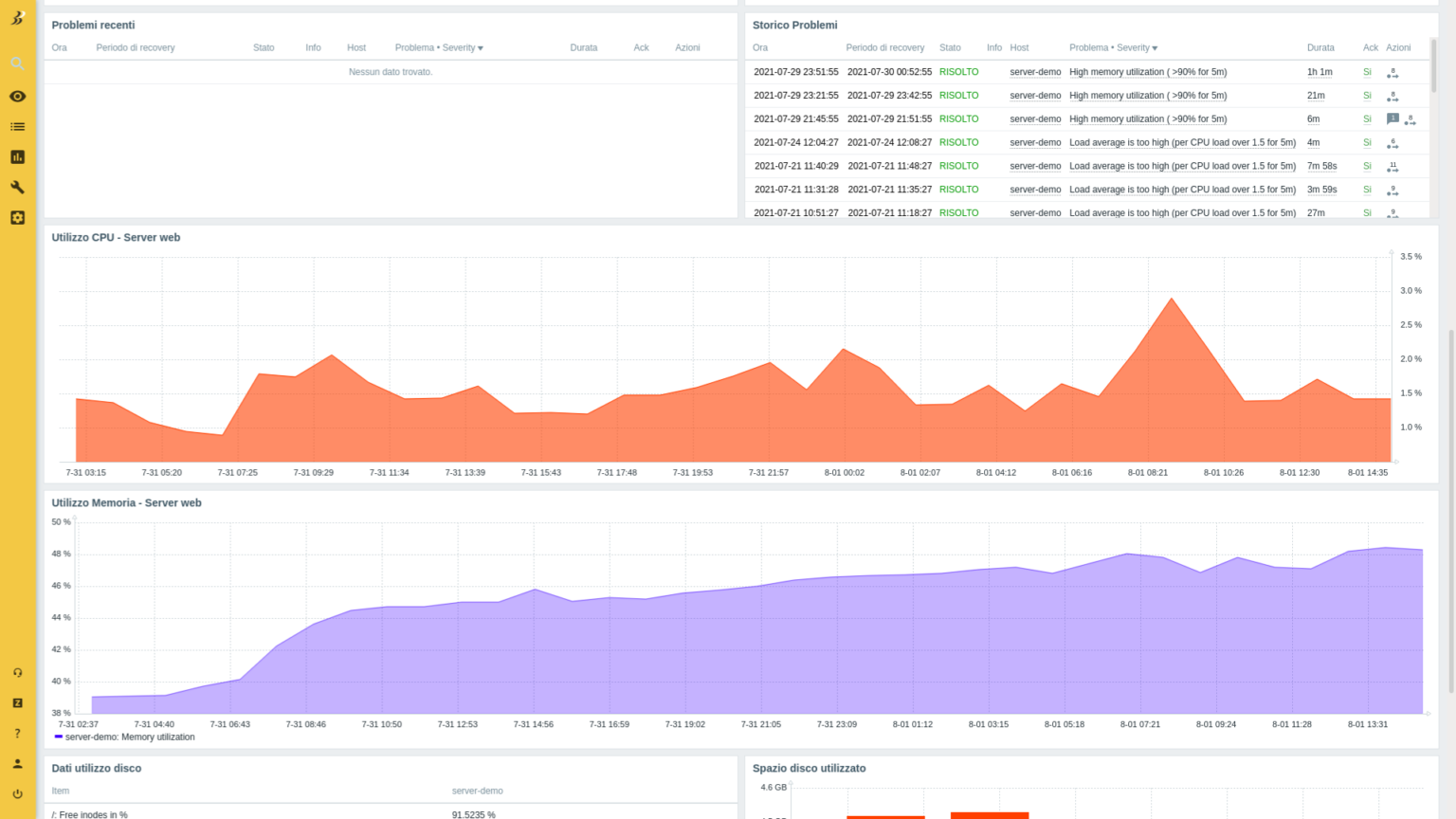The width and height of the screenshot is (1456, 819).
Task: Show actions for the 1h 1m problem
Action: click(x=1392, y=73)
